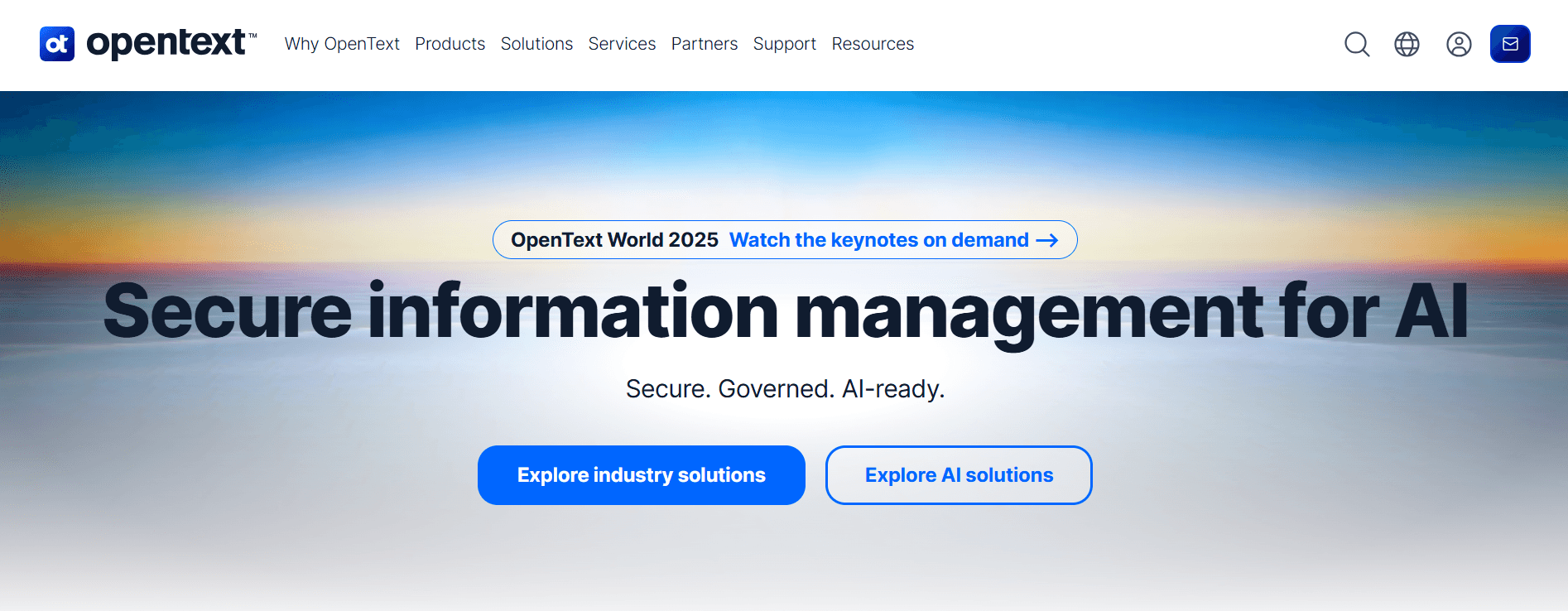Image resolution: width=1568 pixels, height=611 pixels.
Task: Open the site search magnifier icon
Action: 1357,44
